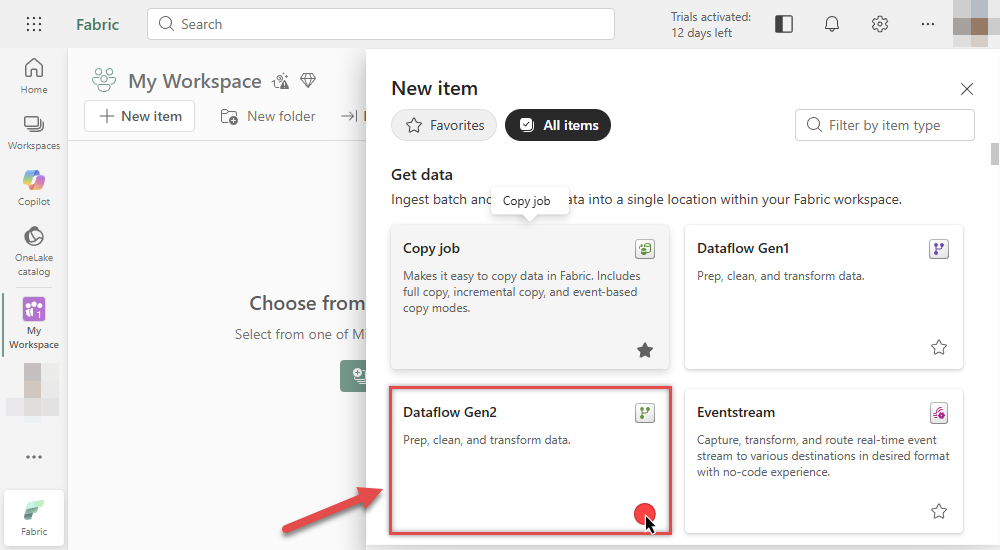Click the Fabric brand link
The height and width of the screenshot is (550, 1000).
coord(98,24)
